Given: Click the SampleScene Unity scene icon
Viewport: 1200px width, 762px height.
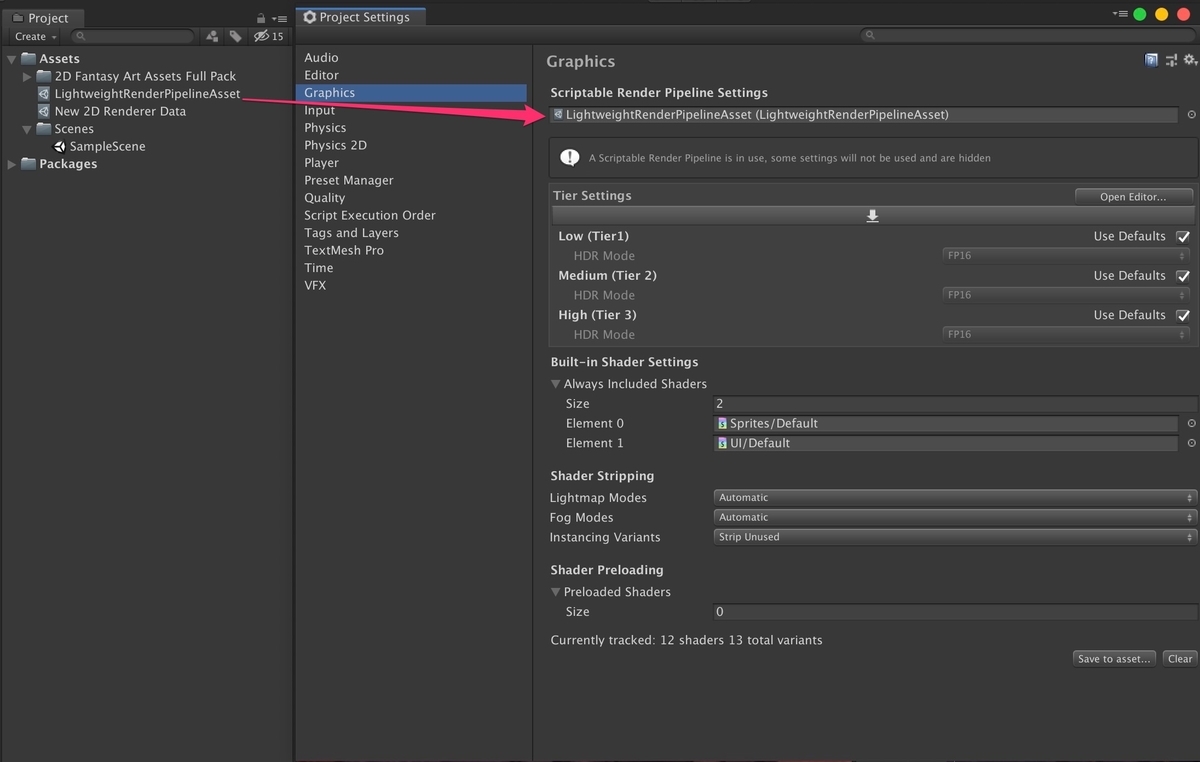Looking at the screenshot, I should [60, 146].
